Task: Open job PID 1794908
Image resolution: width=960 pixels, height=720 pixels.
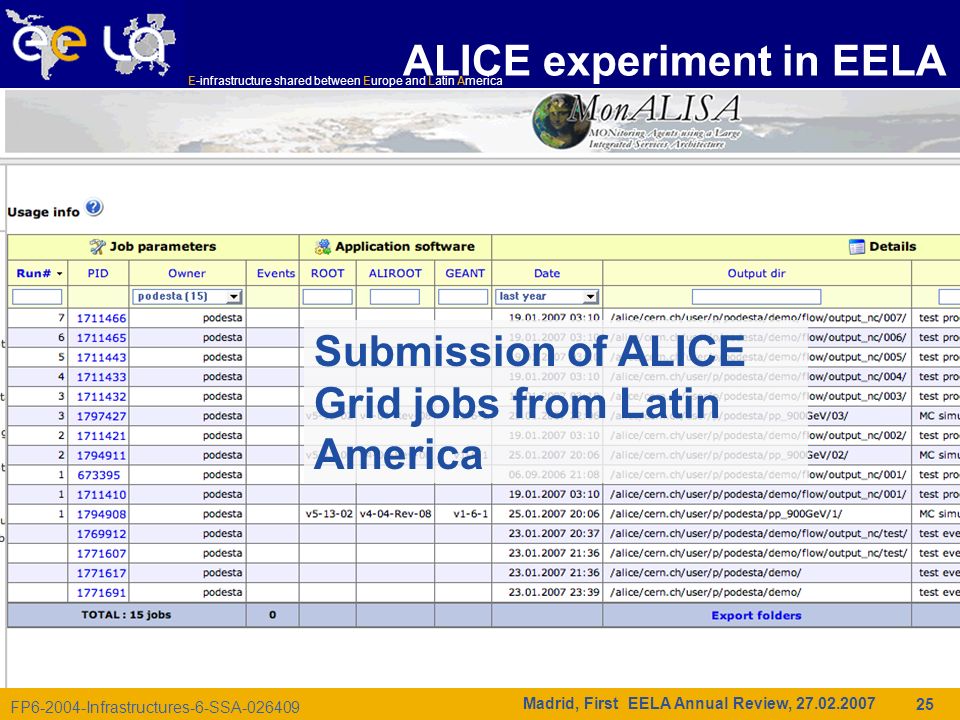Action: (101, 514)
